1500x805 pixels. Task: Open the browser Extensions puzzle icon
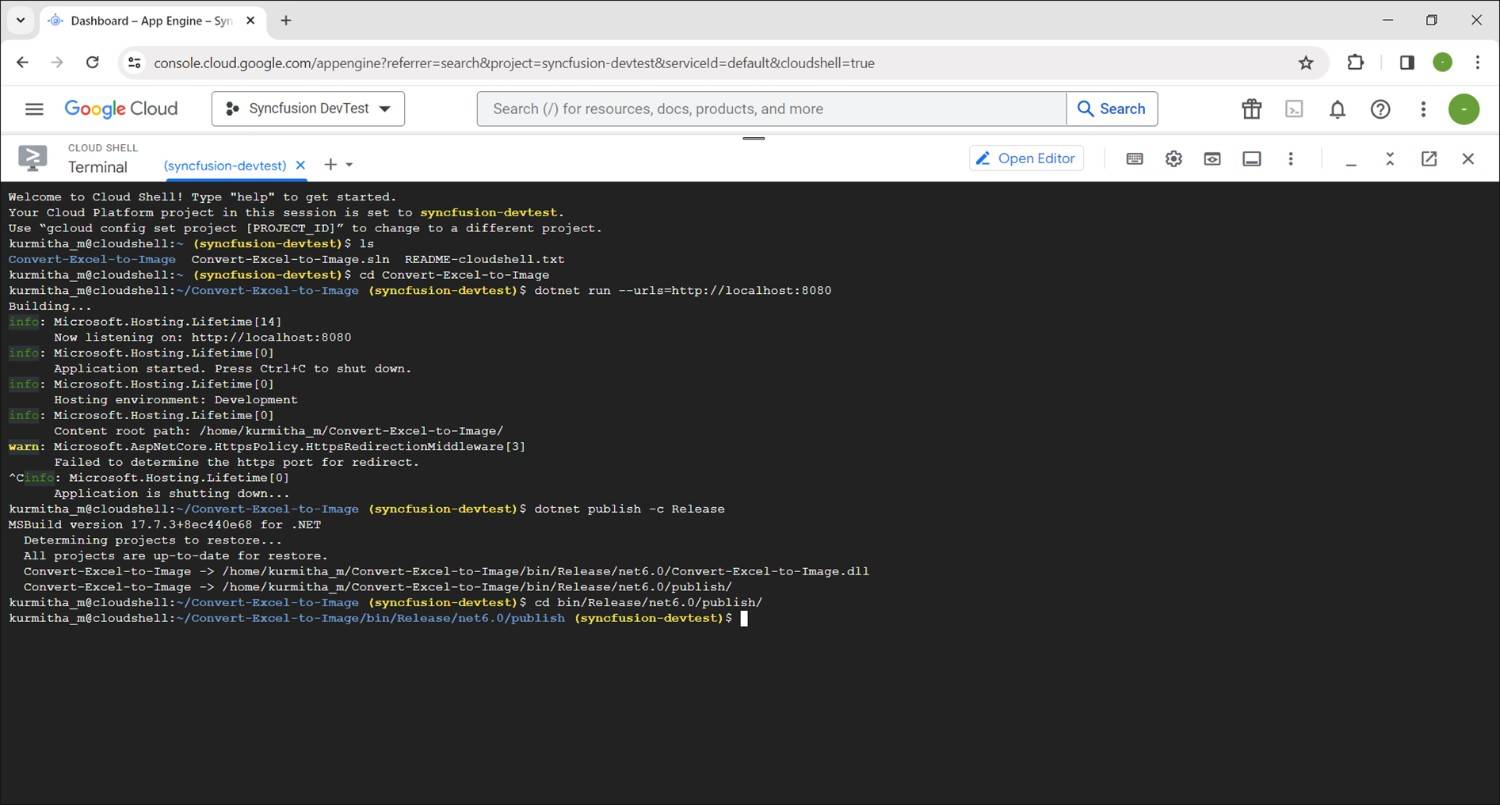pos(1355,62)
